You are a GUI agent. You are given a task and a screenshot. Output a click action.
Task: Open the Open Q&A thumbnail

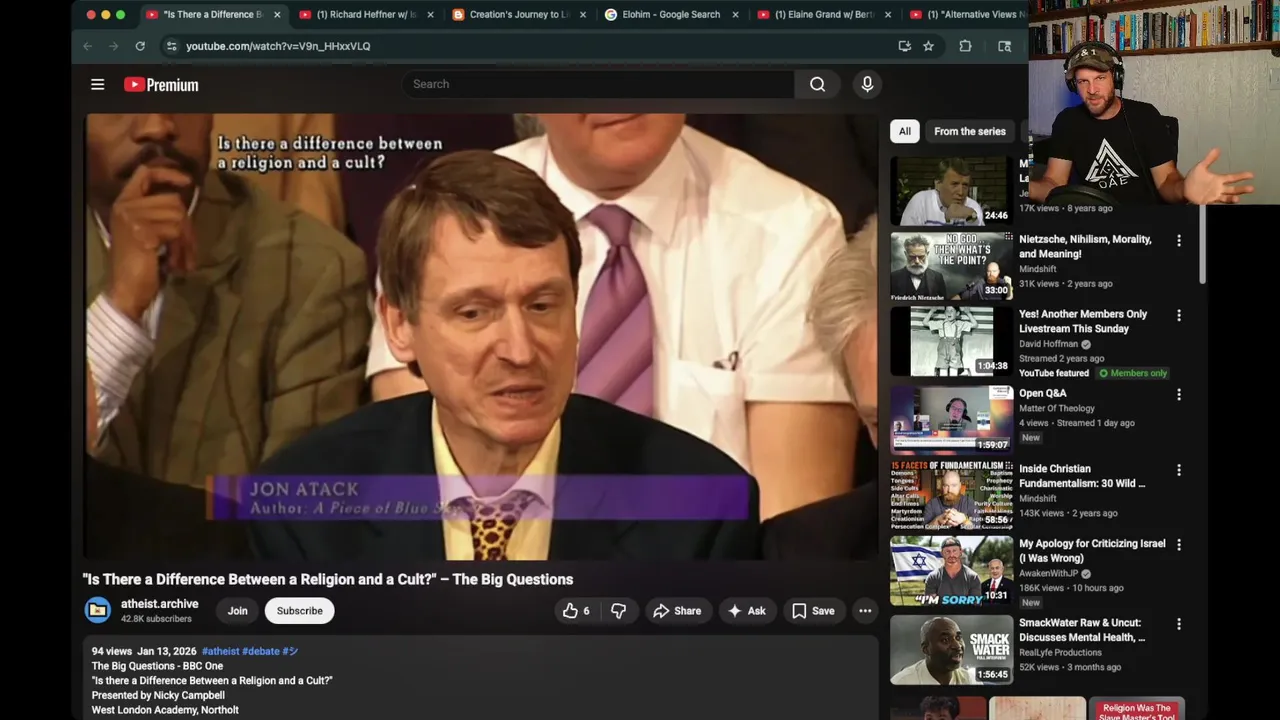point(951,419)
